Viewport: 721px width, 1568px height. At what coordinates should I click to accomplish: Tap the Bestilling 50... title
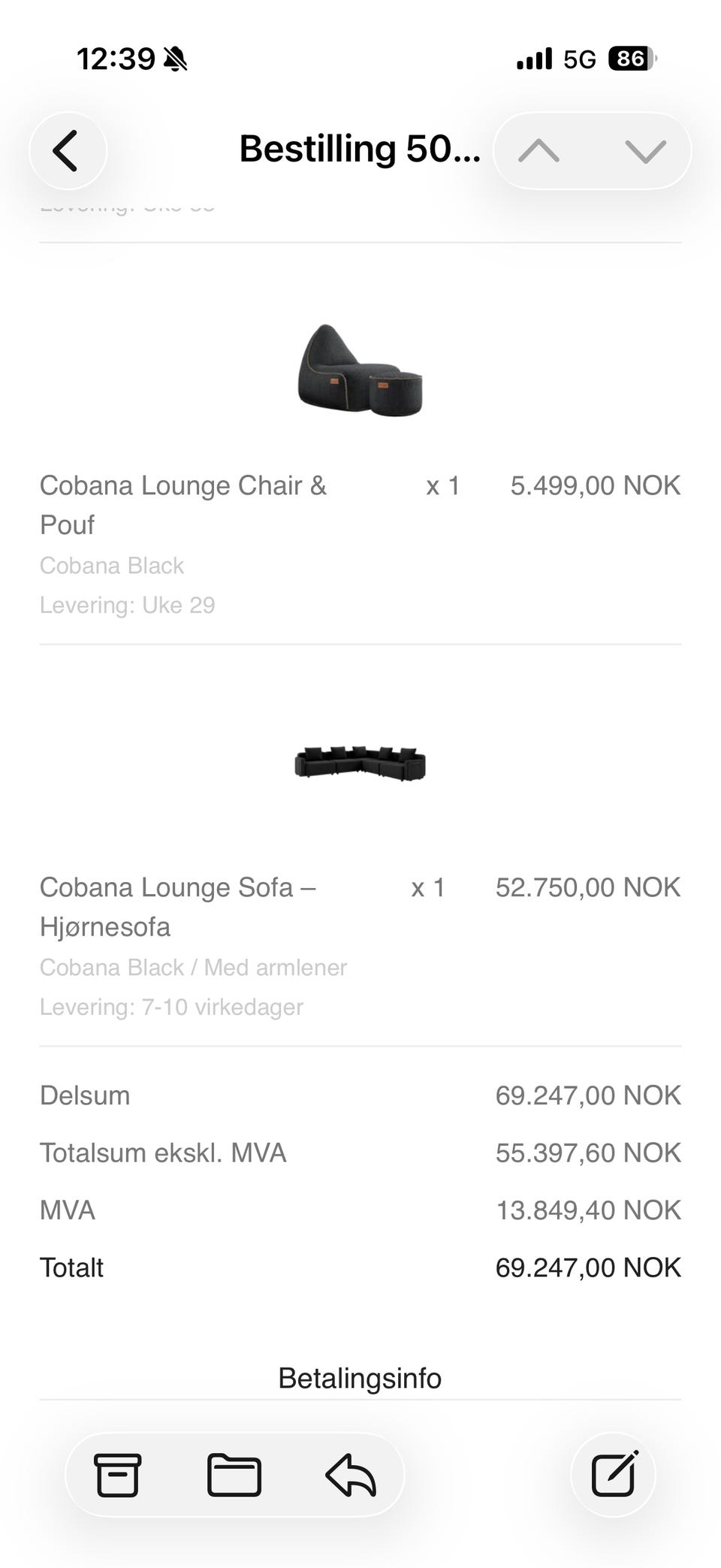360,149
